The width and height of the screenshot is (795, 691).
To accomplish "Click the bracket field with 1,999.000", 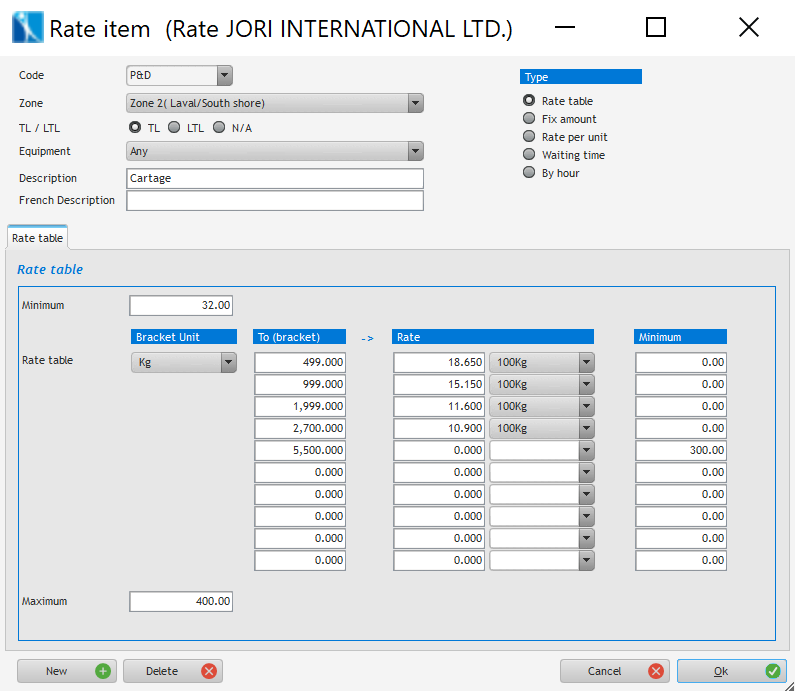I will click(300, 406).
